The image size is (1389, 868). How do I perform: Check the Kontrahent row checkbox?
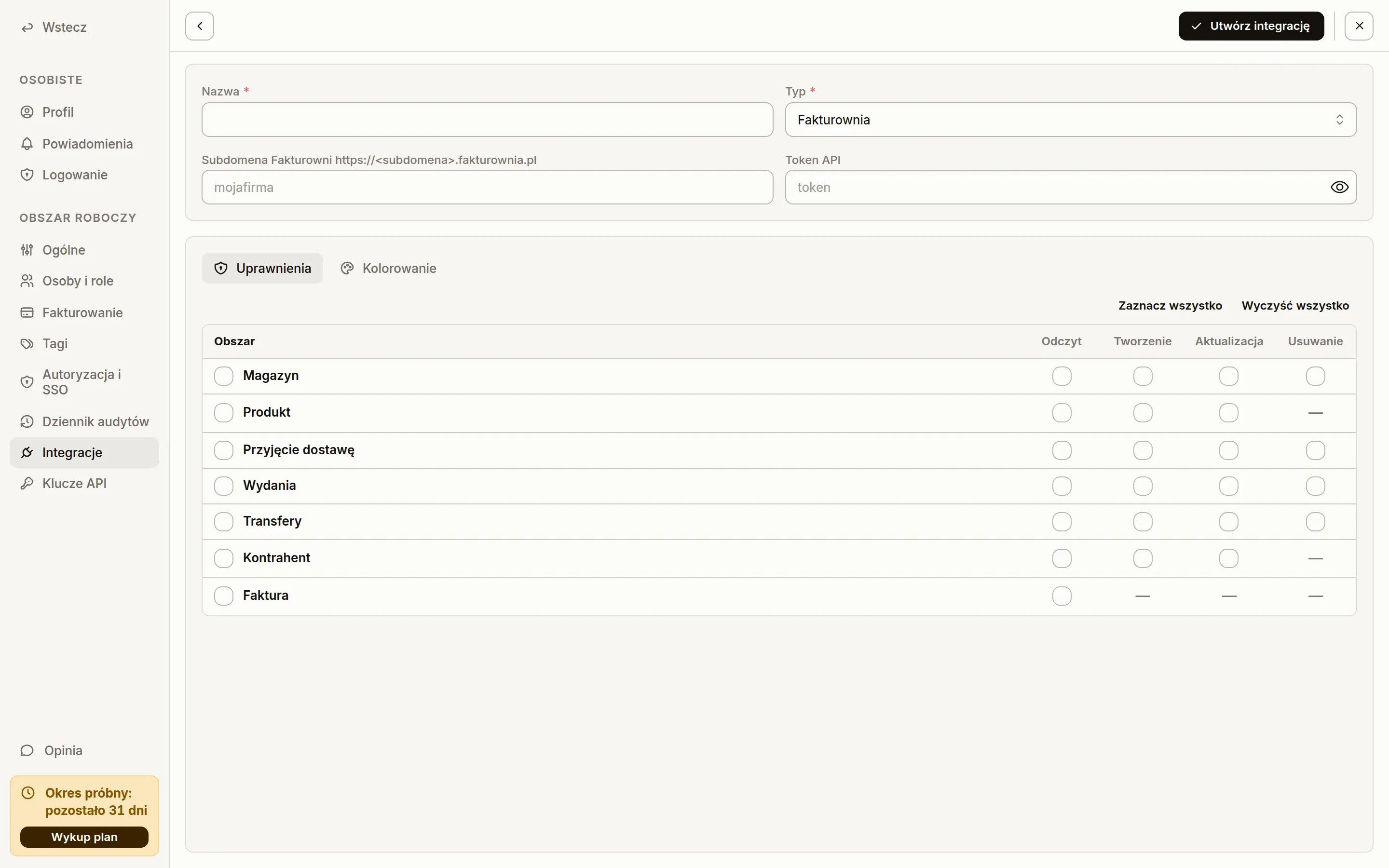(224, 558)
